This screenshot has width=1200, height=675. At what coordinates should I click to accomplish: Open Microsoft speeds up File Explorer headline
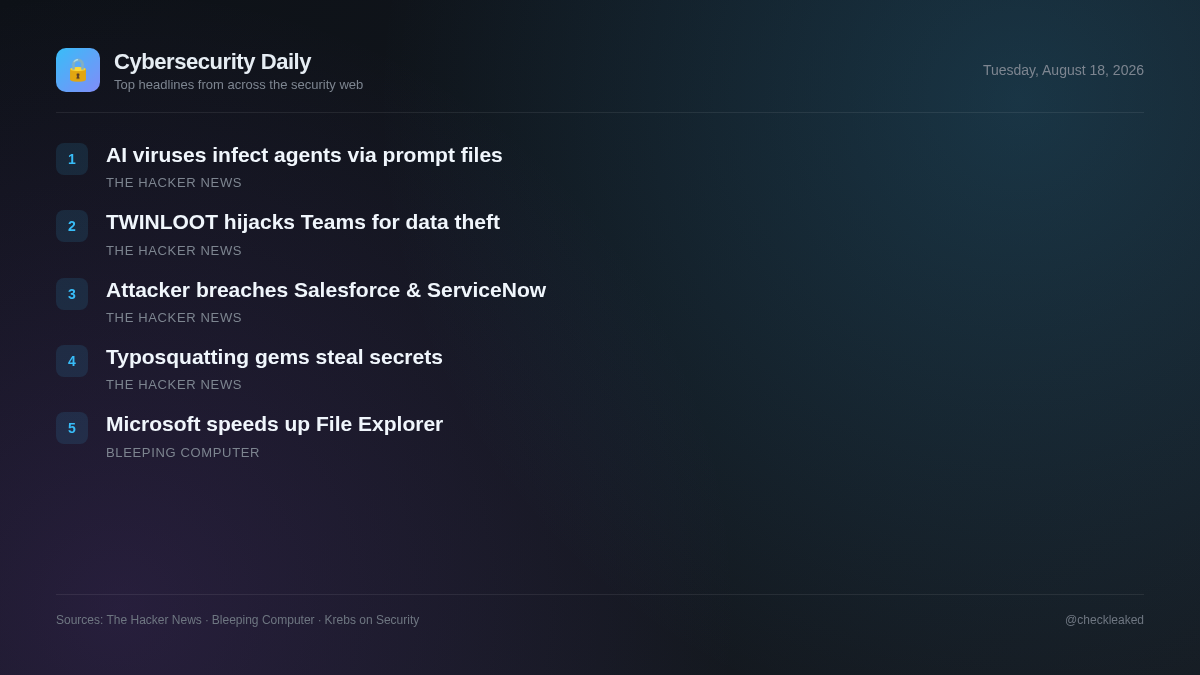(x=274, y=424)
